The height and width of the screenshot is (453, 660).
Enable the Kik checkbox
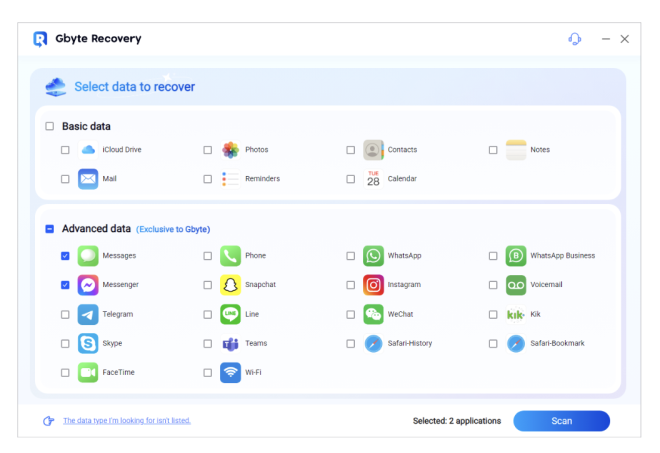tap(493, 314)
